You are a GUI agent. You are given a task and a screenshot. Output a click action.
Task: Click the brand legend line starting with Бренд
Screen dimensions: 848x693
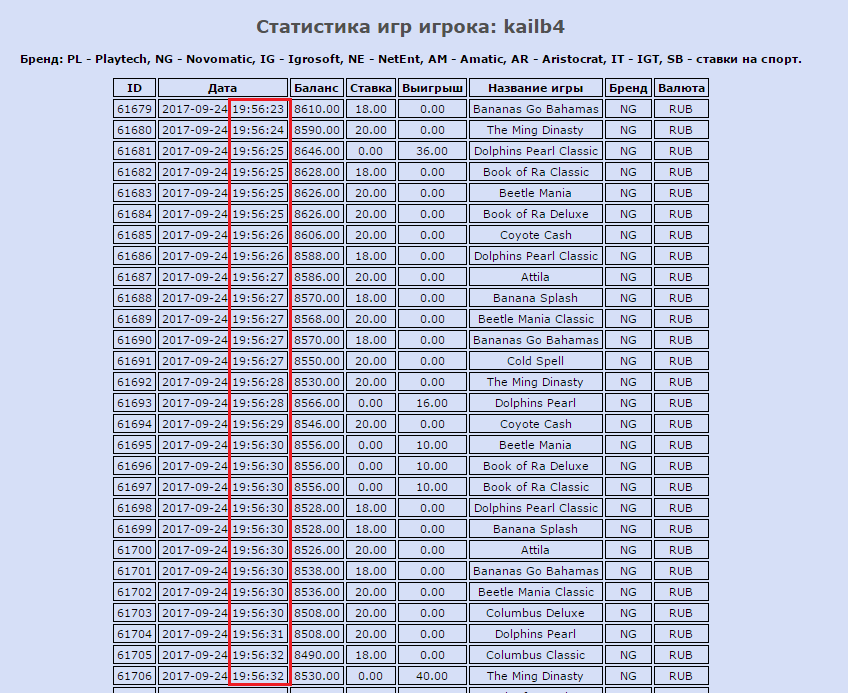[x=410, y=59]
